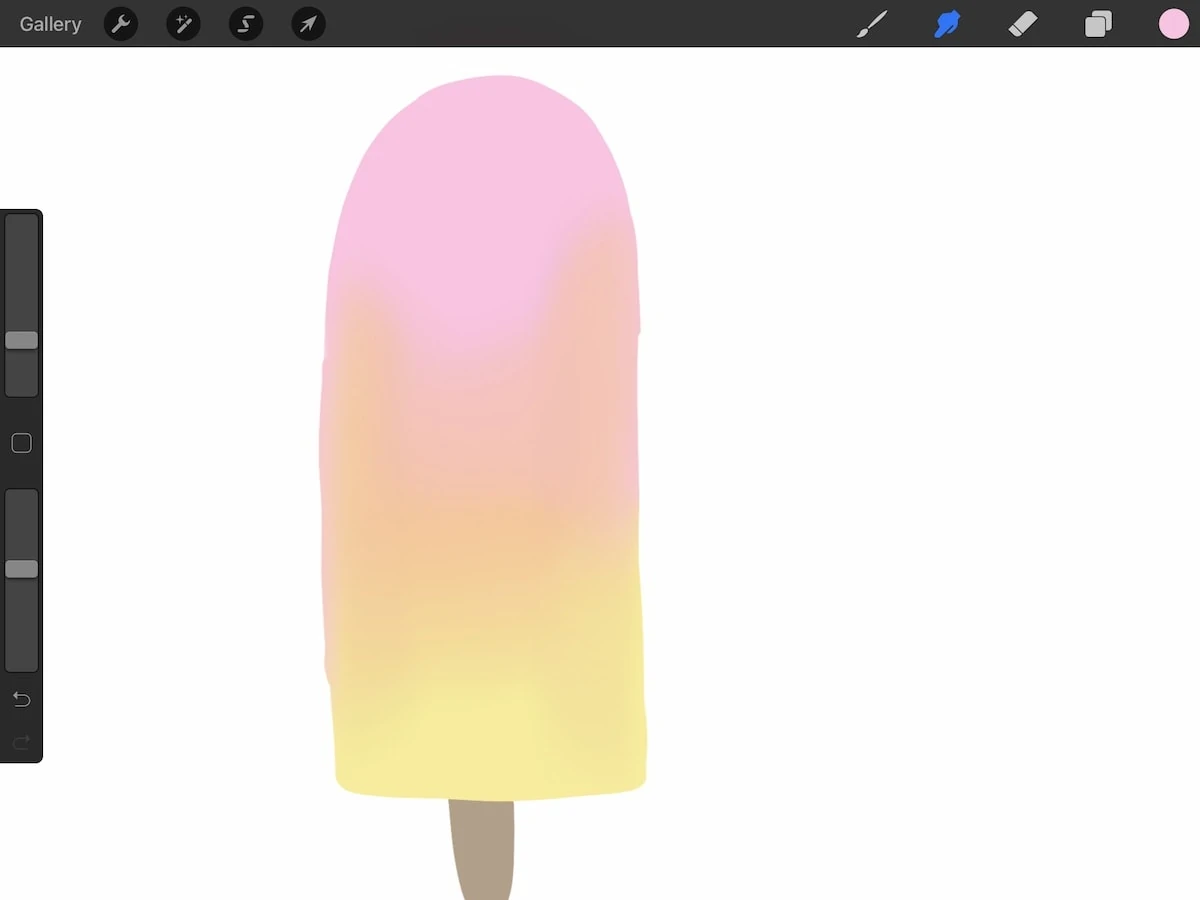The height and width of the screenshot is (900, 1200).
Task: Tap the sidebar modify square button
Action: [x=22, y=443]
